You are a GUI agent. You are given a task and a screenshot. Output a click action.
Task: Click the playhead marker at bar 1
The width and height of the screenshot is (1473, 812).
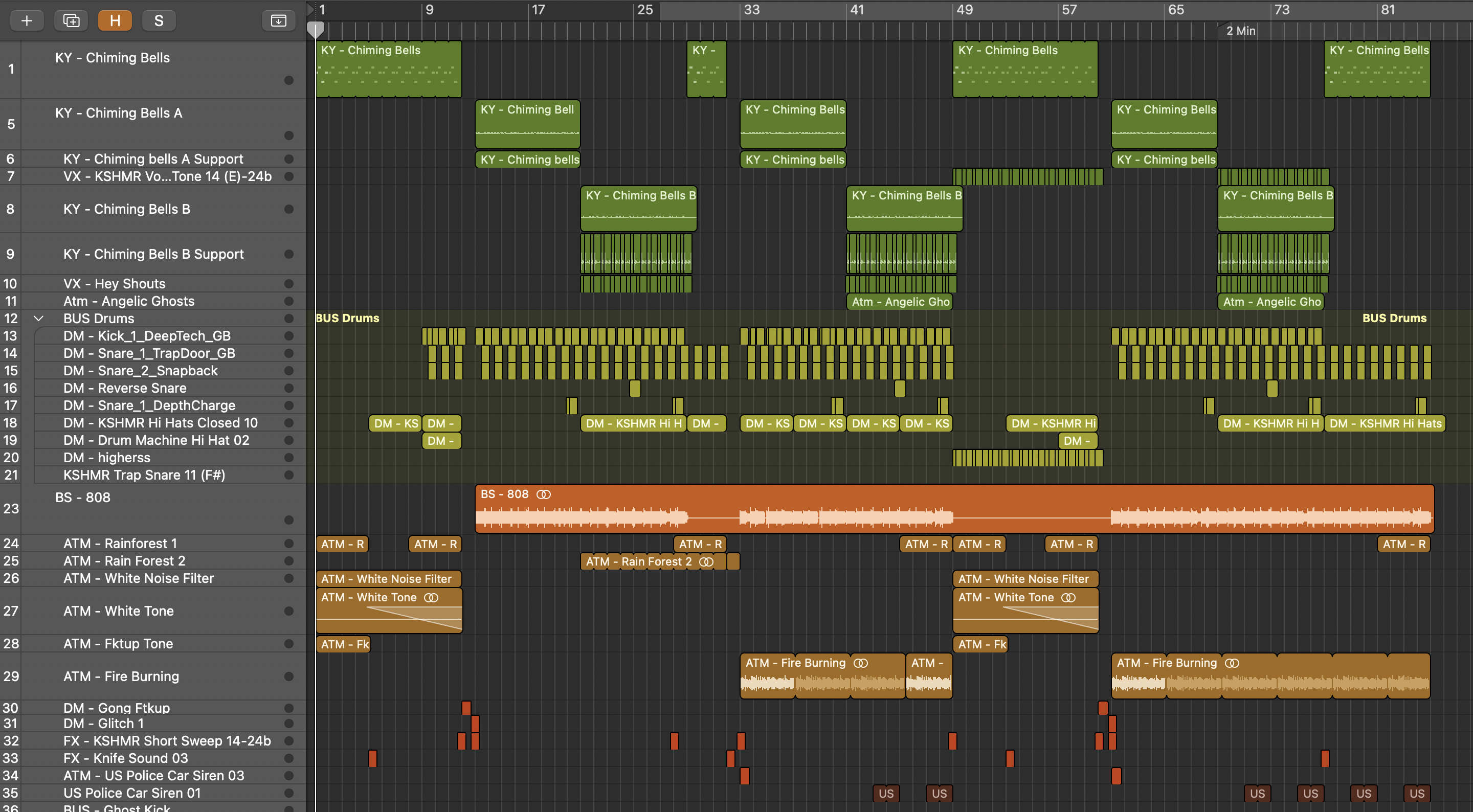coord(316,29)
